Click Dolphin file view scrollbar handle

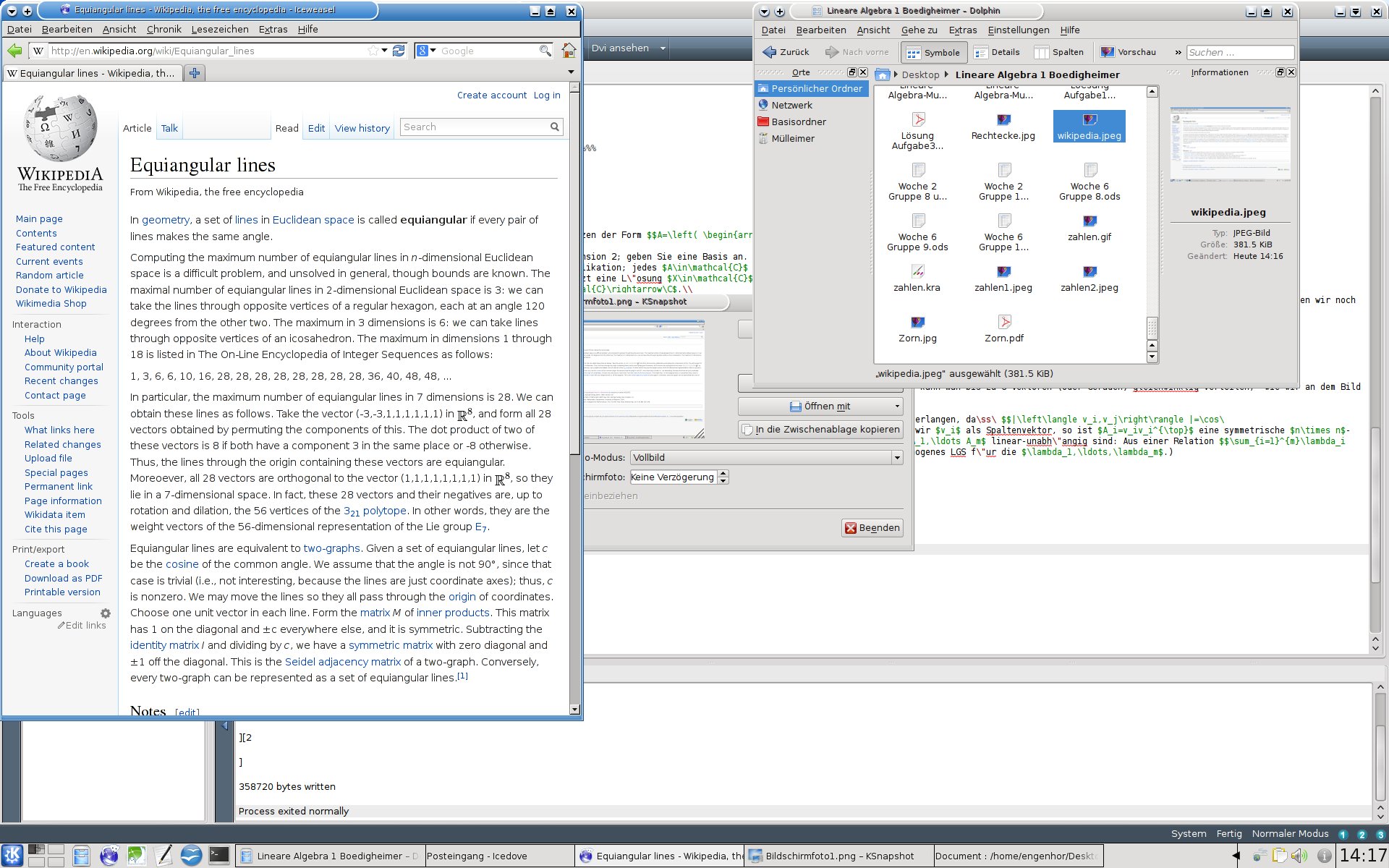coord(1152,328)
